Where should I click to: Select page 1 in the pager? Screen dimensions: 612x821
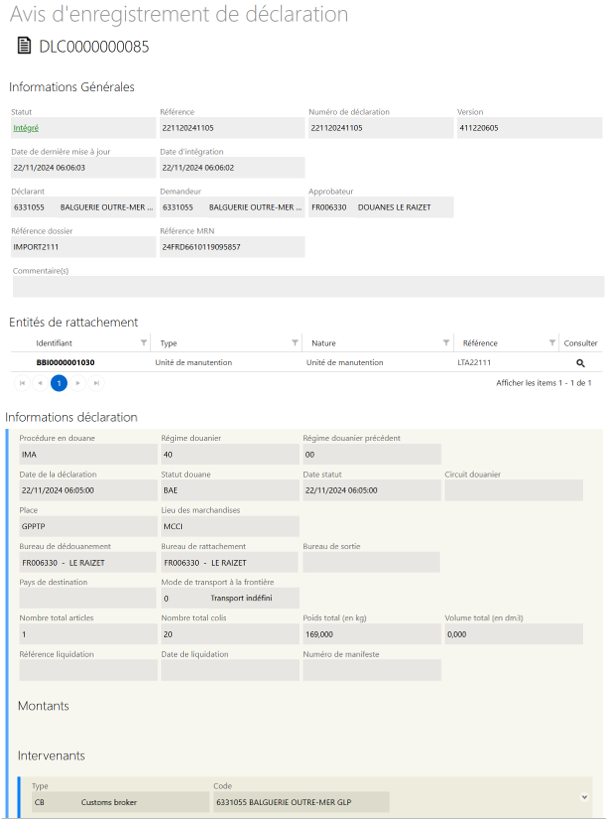[59, 383]
